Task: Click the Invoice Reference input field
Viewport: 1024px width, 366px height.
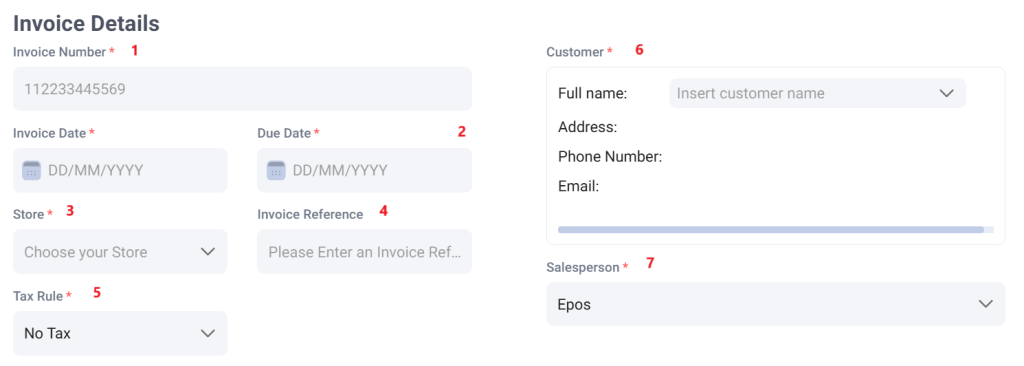Action: click(364, 252)
